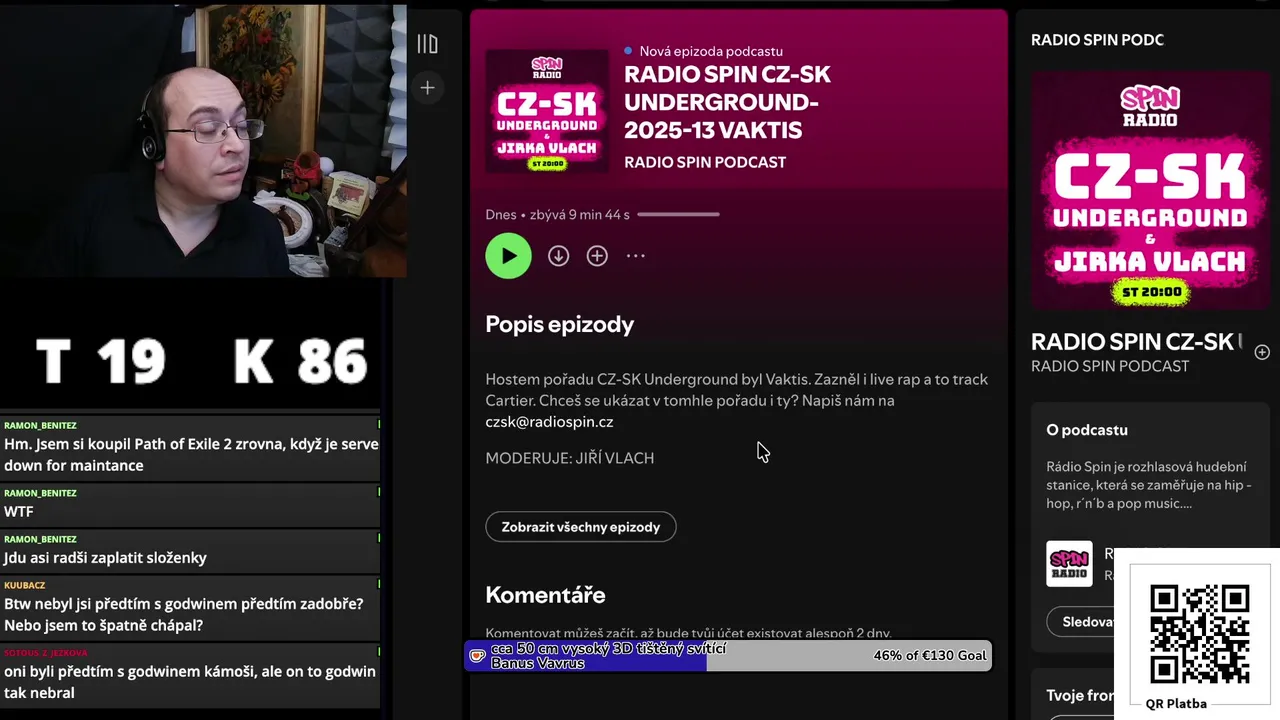
Task: Click the sidebar create plus icon
Action: tap(427, 88)
